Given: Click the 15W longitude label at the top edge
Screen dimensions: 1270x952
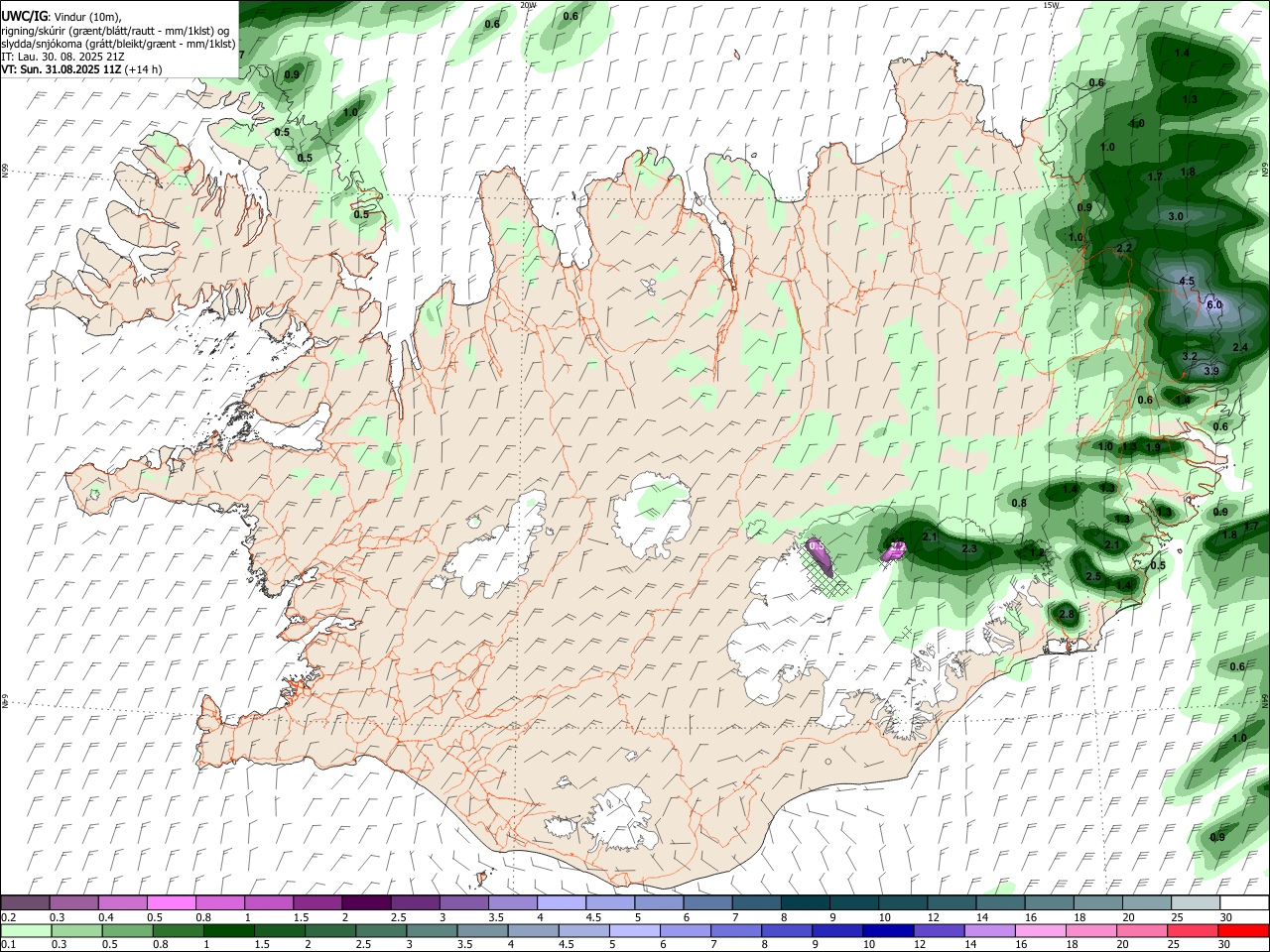Looking at the screenshot, I should [1051, 5].
